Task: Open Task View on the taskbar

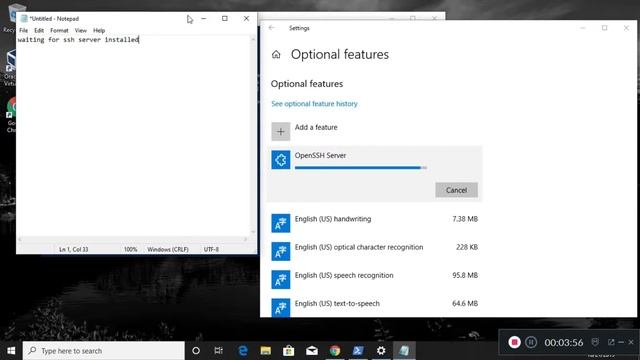Action: [219, 351]
